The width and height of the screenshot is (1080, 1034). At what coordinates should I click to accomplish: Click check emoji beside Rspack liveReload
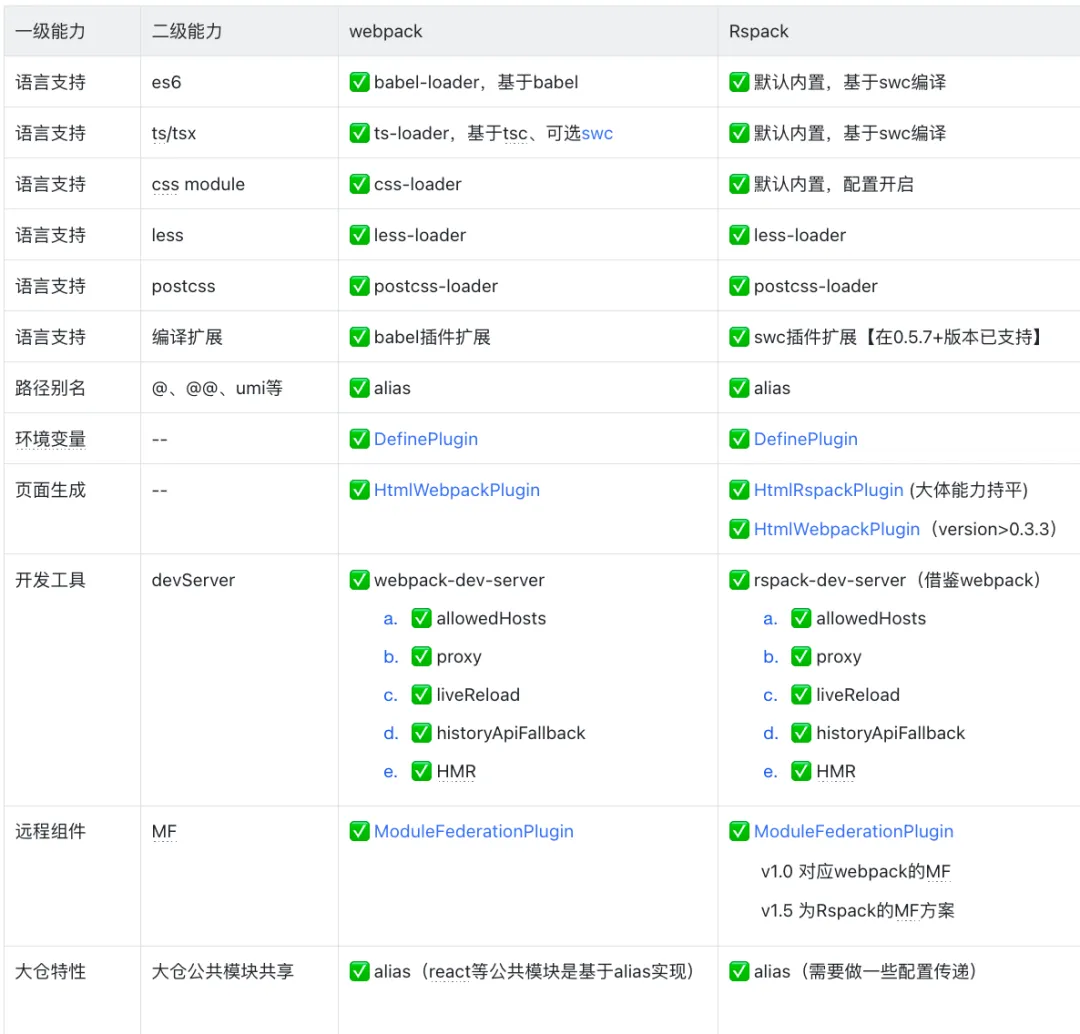click(801, 694)
